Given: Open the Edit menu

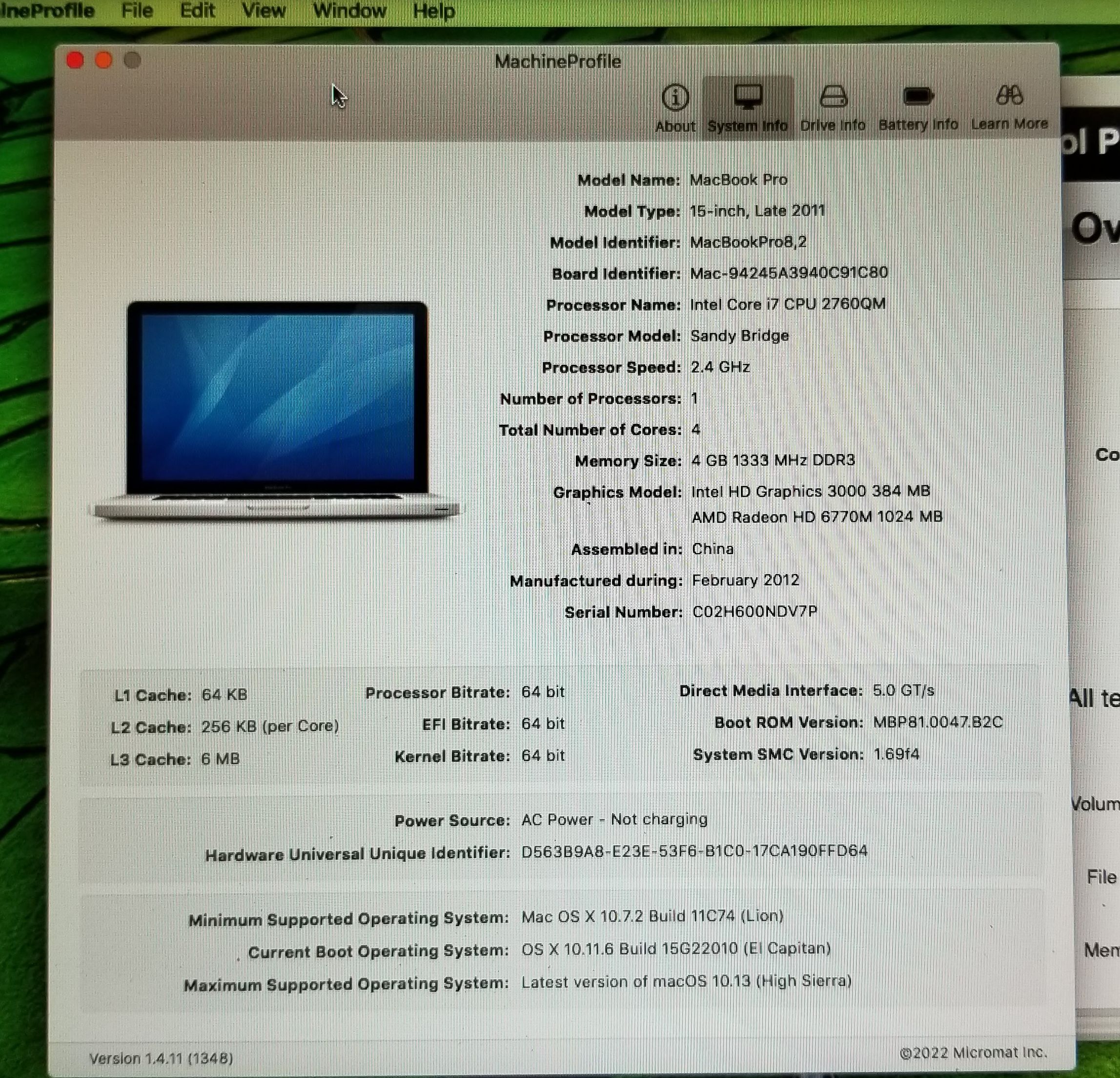Looking at the screenshot, I should pyautogui.click(x=198, y=10).
